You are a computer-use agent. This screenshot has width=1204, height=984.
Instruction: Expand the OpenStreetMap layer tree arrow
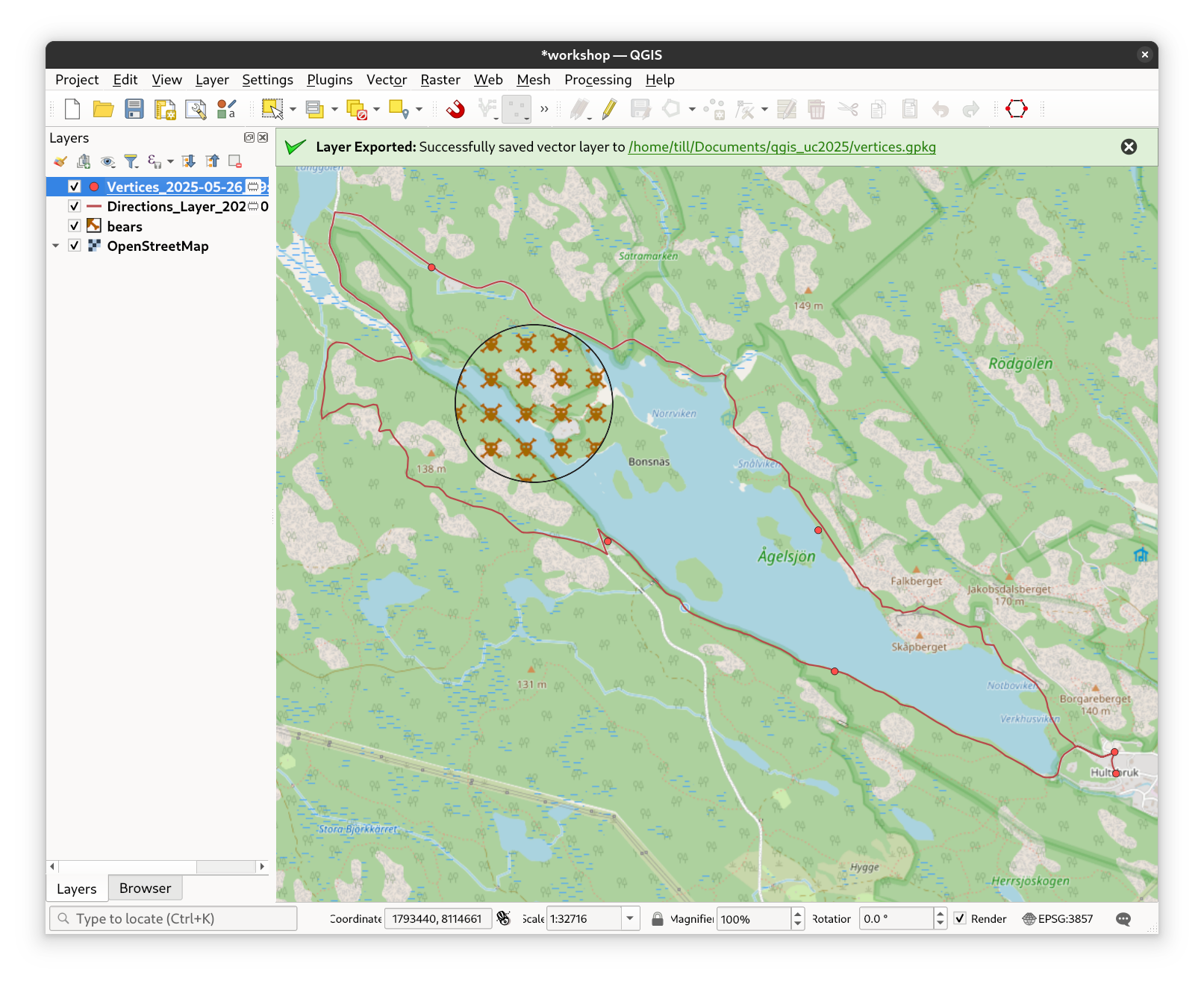(56, 246)
